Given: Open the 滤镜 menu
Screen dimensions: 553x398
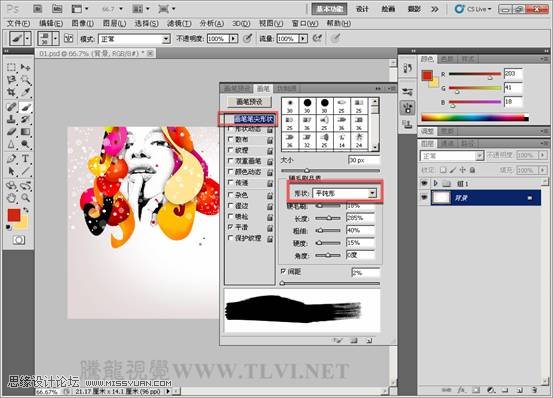Looking at the screenshot, I should [x=179, y=23].
